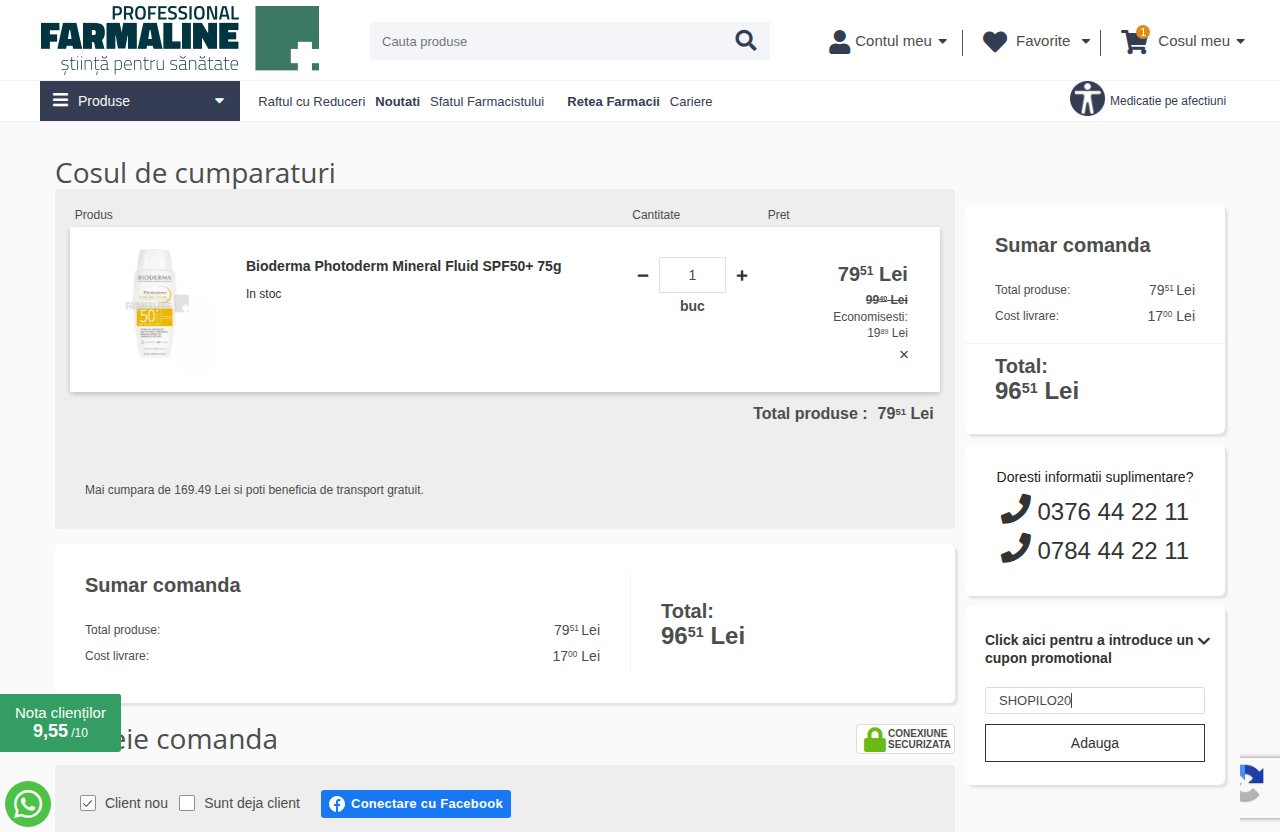
Task: Collapse the promotional coupon chevron
Action: tap(1204, 641)
